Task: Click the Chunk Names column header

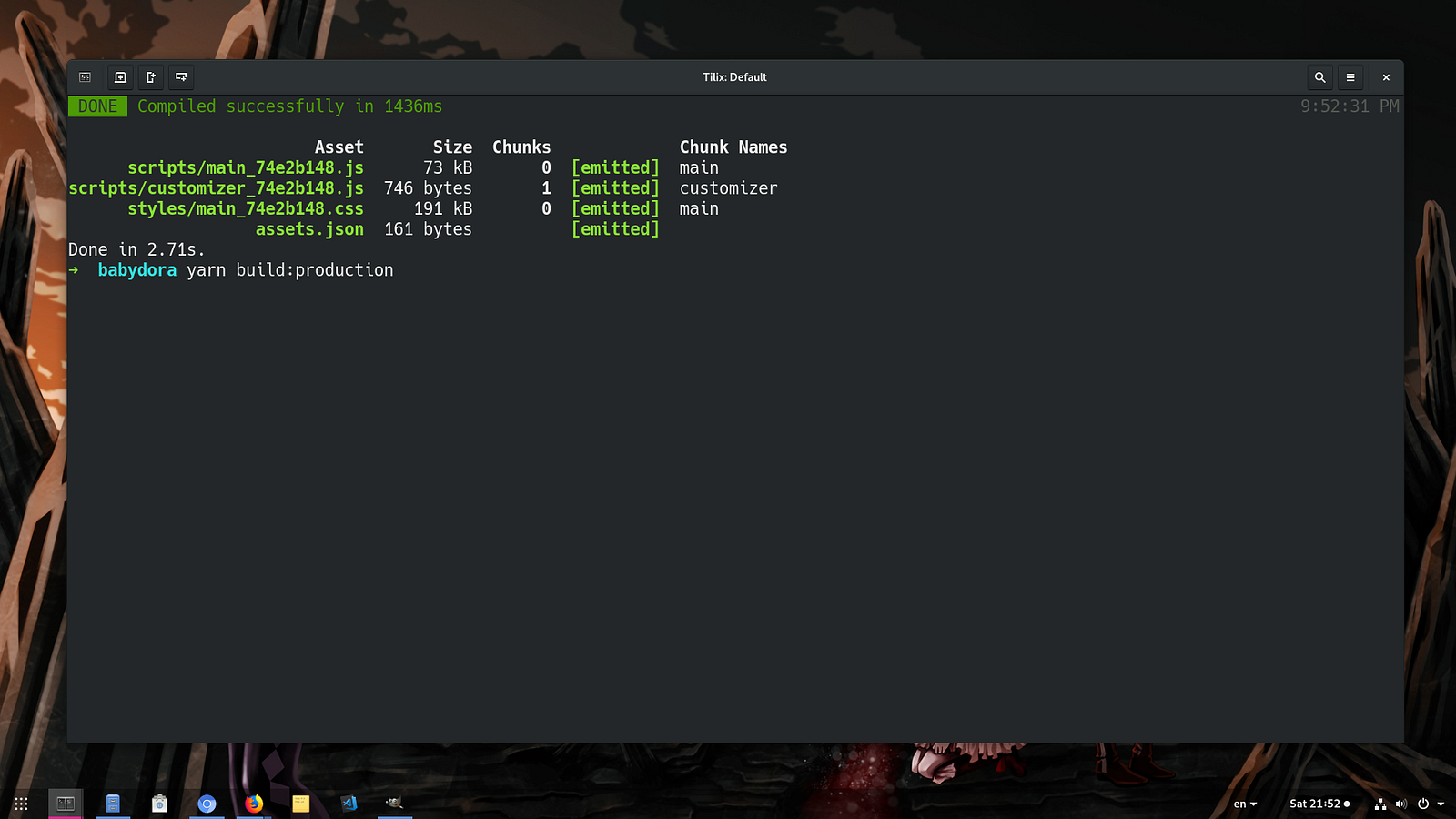Action: (x=733, y=147)
